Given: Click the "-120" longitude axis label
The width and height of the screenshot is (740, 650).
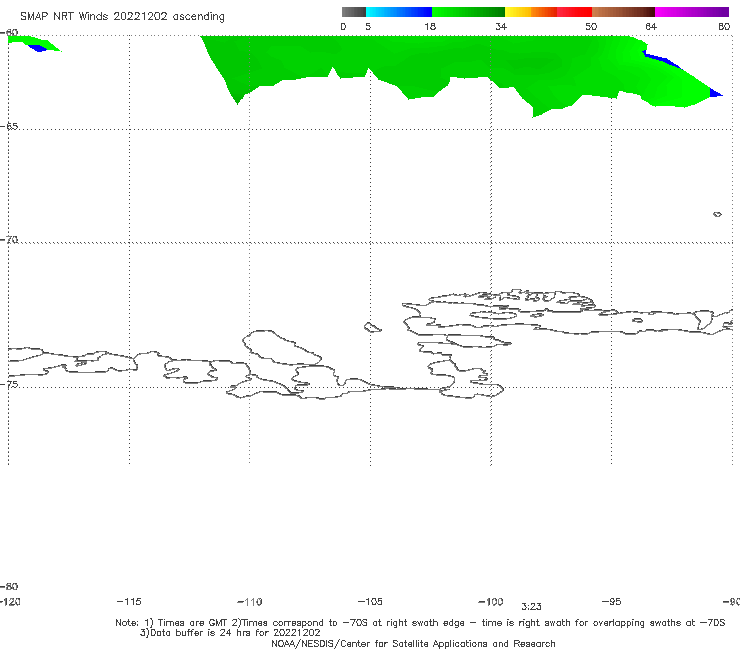Looking at the screenshot, I should (x=10, y=602).
